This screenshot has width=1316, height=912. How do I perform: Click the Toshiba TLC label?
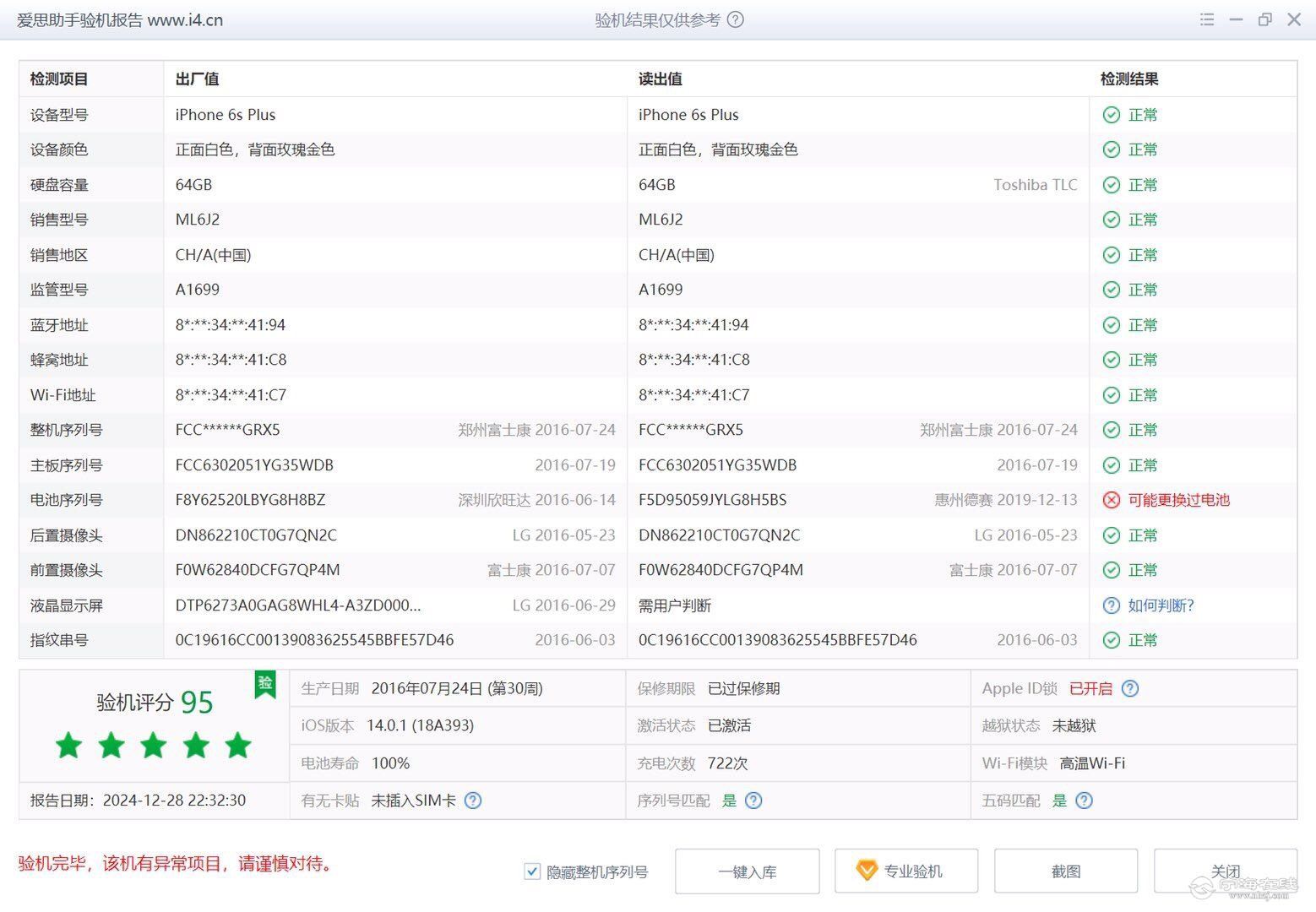pyautogui.click(x=1036, y=185)
